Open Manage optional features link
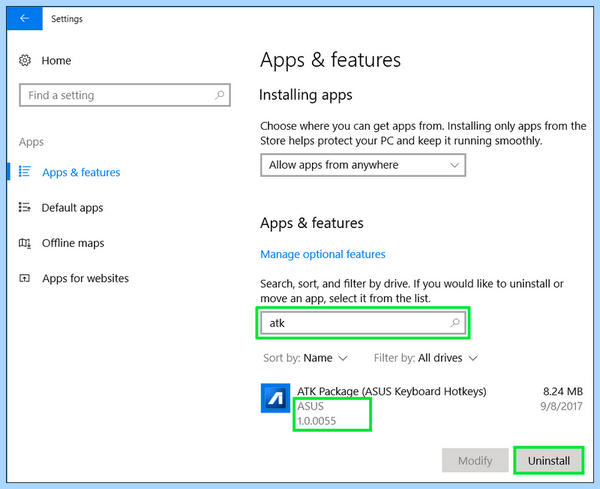This screenshot has height=489, width=600. point(323,254)
